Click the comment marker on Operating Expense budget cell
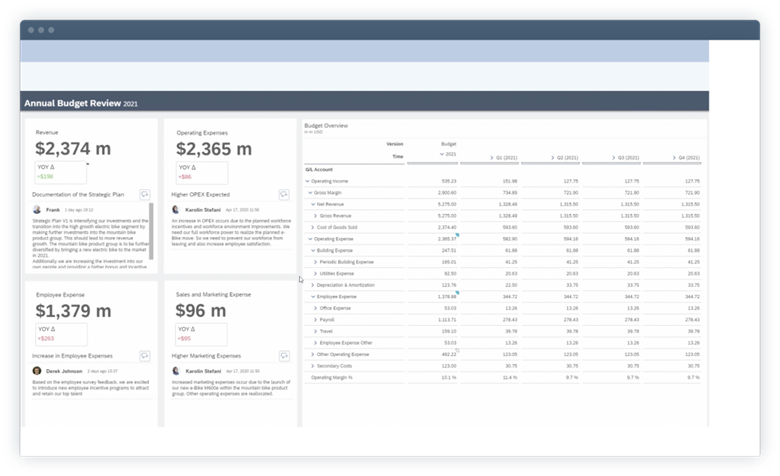The image size is (780, 476). [x=457, y=236]
